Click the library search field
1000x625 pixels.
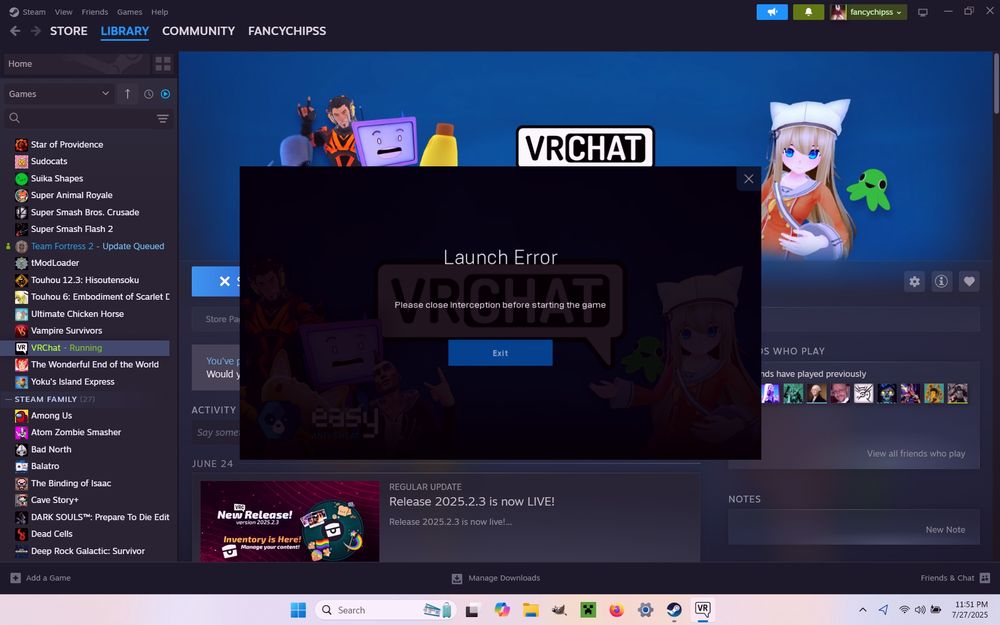pyautogui.click(x=78, y=118)
